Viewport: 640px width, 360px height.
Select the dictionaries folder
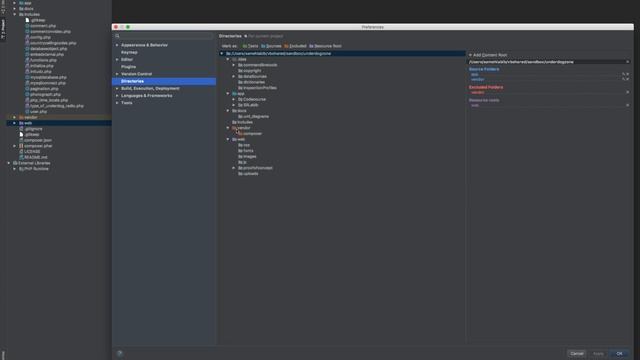(251, 82)
